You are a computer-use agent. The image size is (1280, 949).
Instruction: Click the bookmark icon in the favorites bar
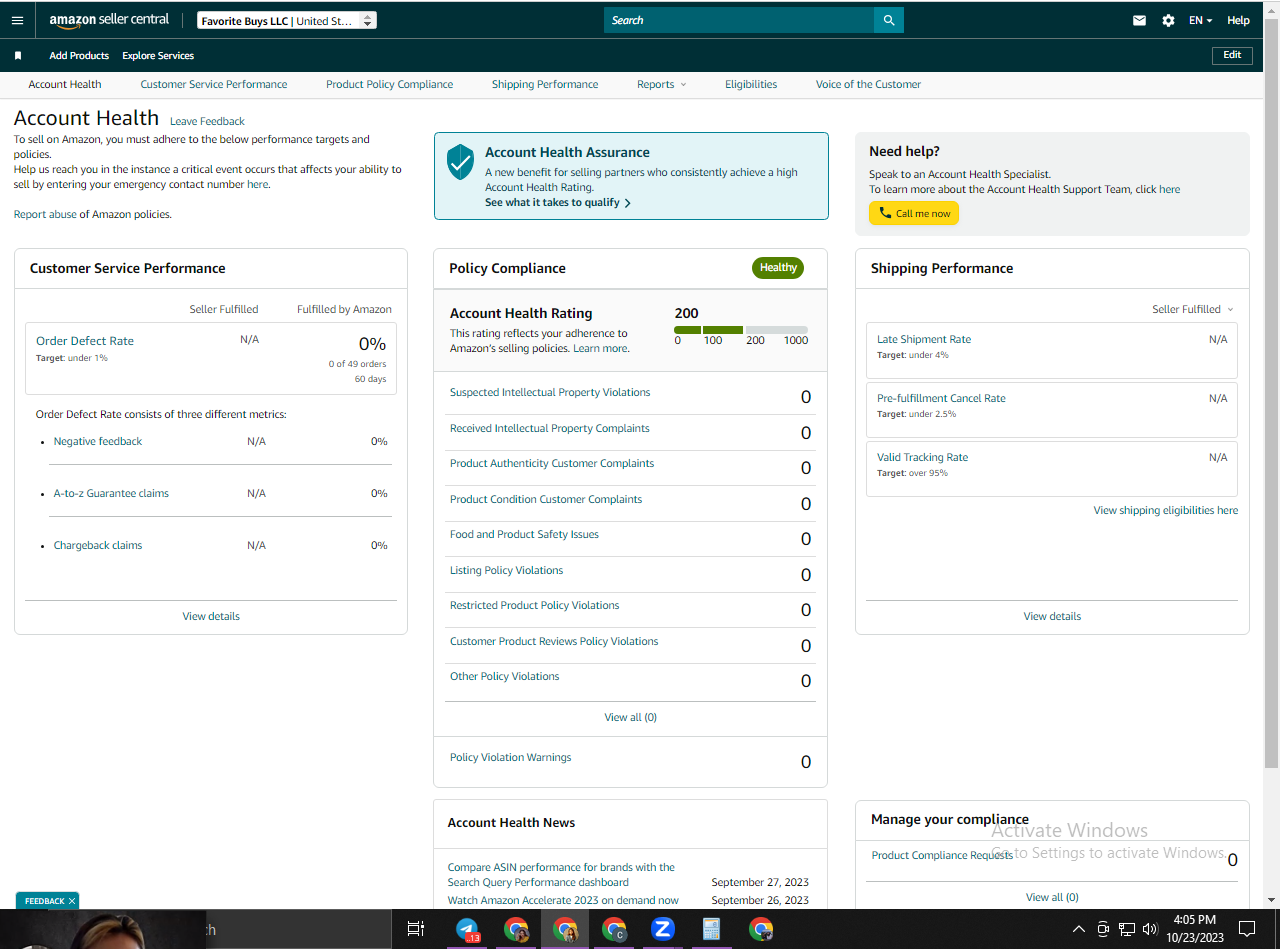coord(17,56)
